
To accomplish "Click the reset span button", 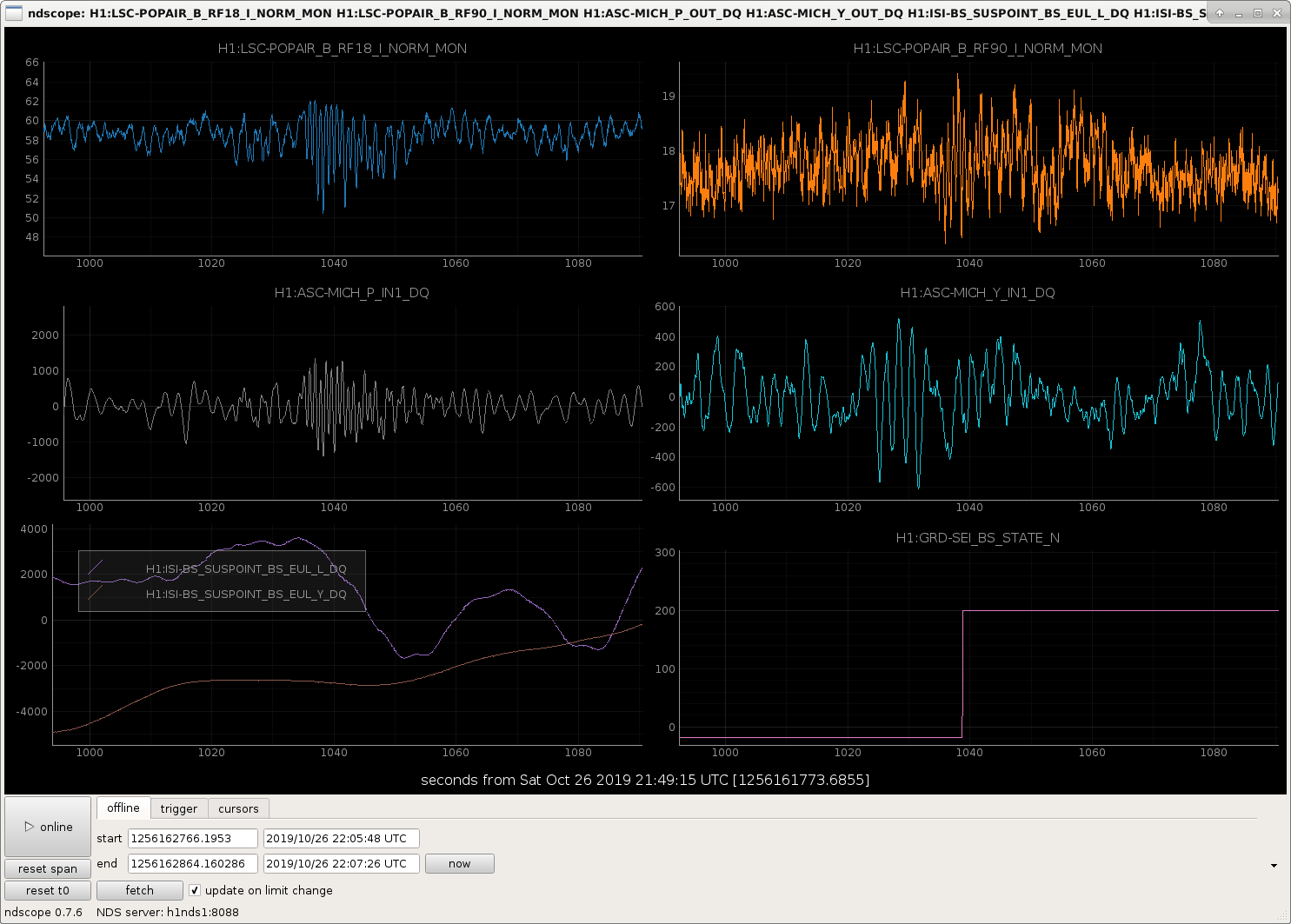I will click(x=48, y=868).
